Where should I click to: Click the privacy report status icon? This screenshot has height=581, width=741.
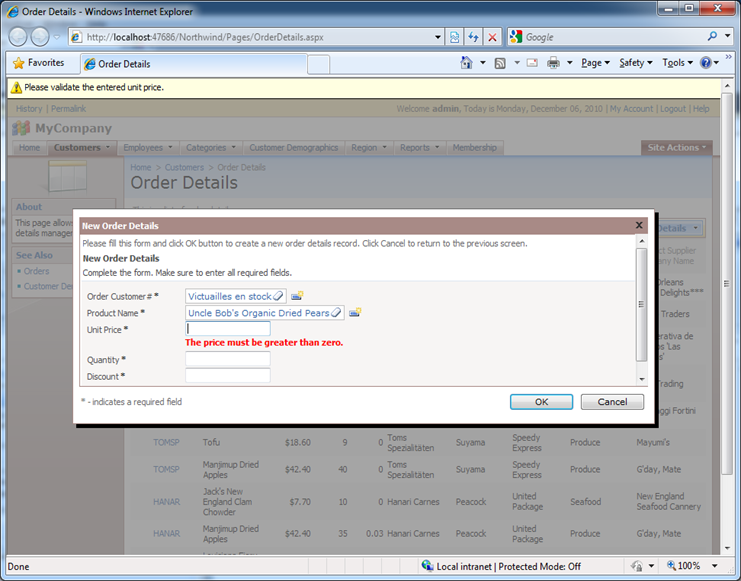point(637,566)
